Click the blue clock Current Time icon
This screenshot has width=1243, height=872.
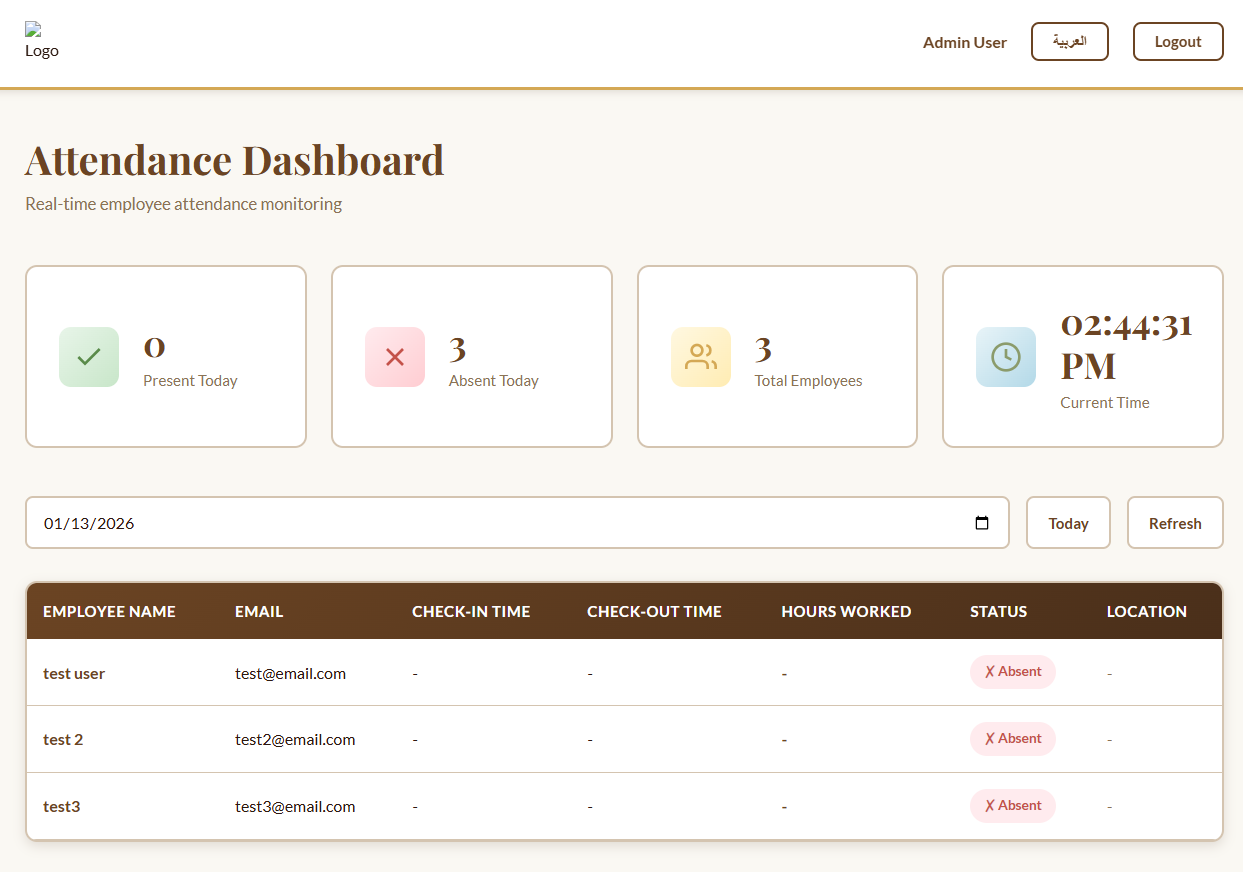[1006, 357]
